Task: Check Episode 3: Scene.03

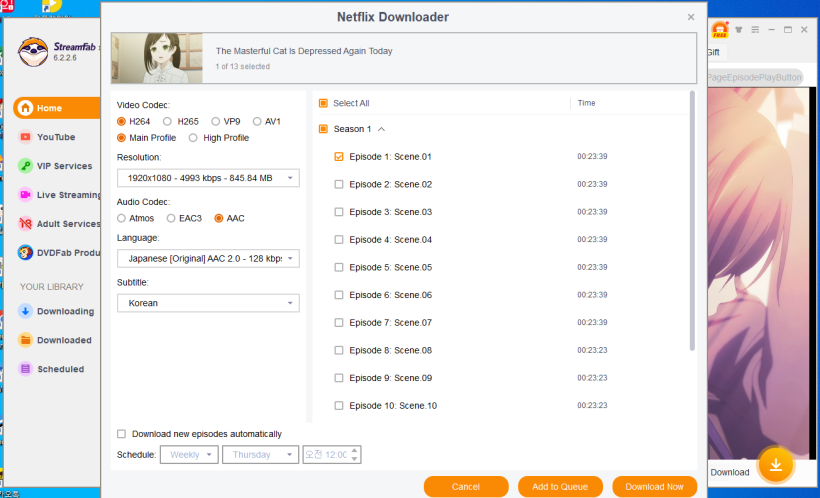Action: tap(339, 212)
